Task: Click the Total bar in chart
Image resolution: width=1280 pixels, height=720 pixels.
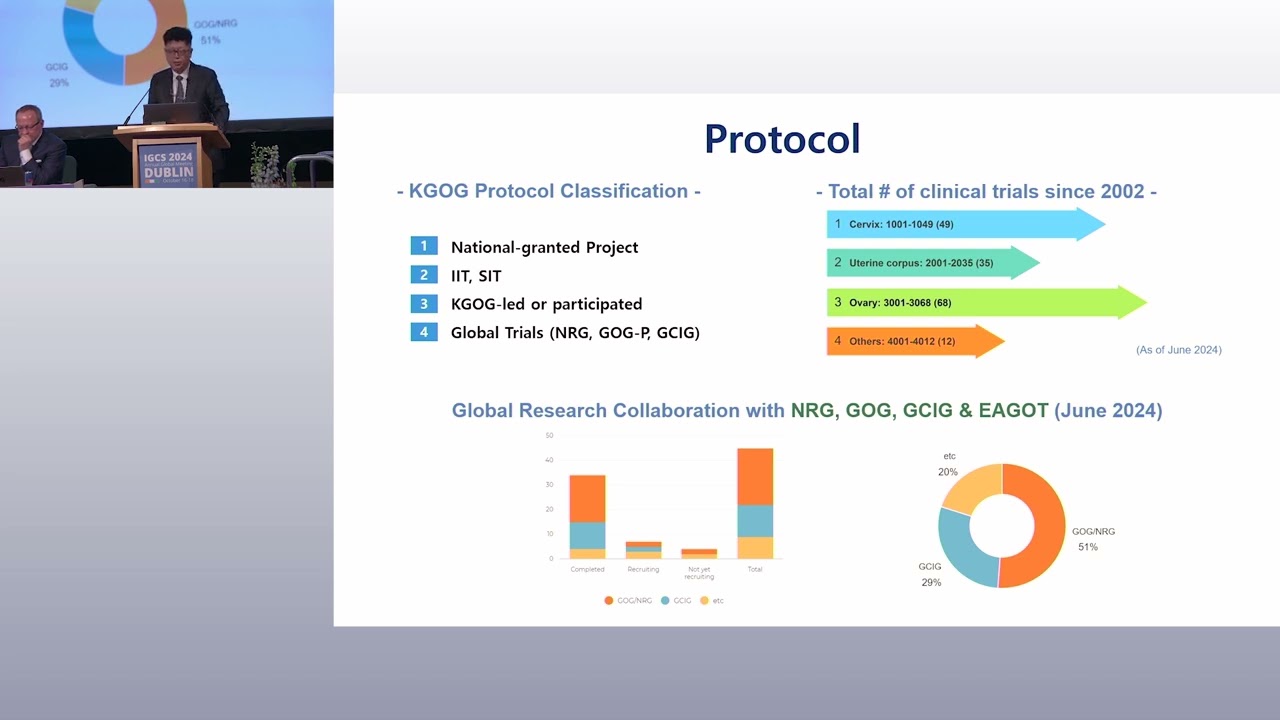Action: click(755, 503)
